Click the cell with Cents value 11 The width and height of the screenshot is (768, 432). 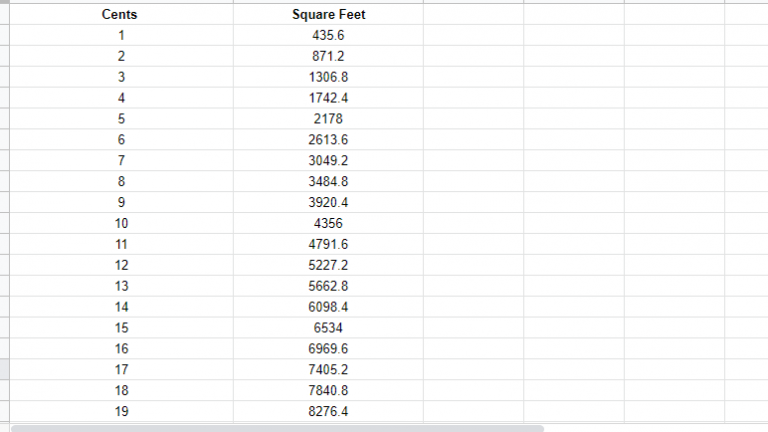click(121, 244)
